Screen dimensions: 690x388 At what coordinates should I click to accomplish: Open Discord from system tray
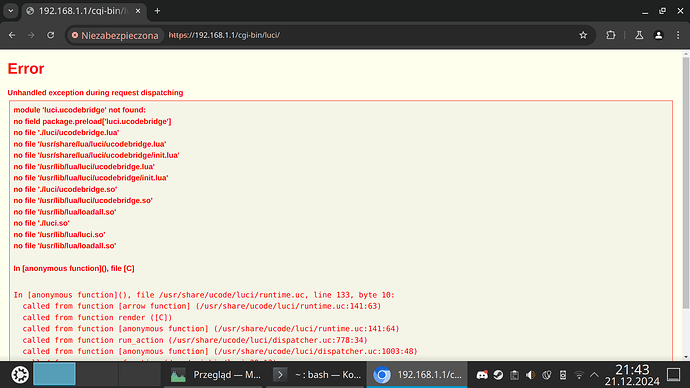coord(482,375)
